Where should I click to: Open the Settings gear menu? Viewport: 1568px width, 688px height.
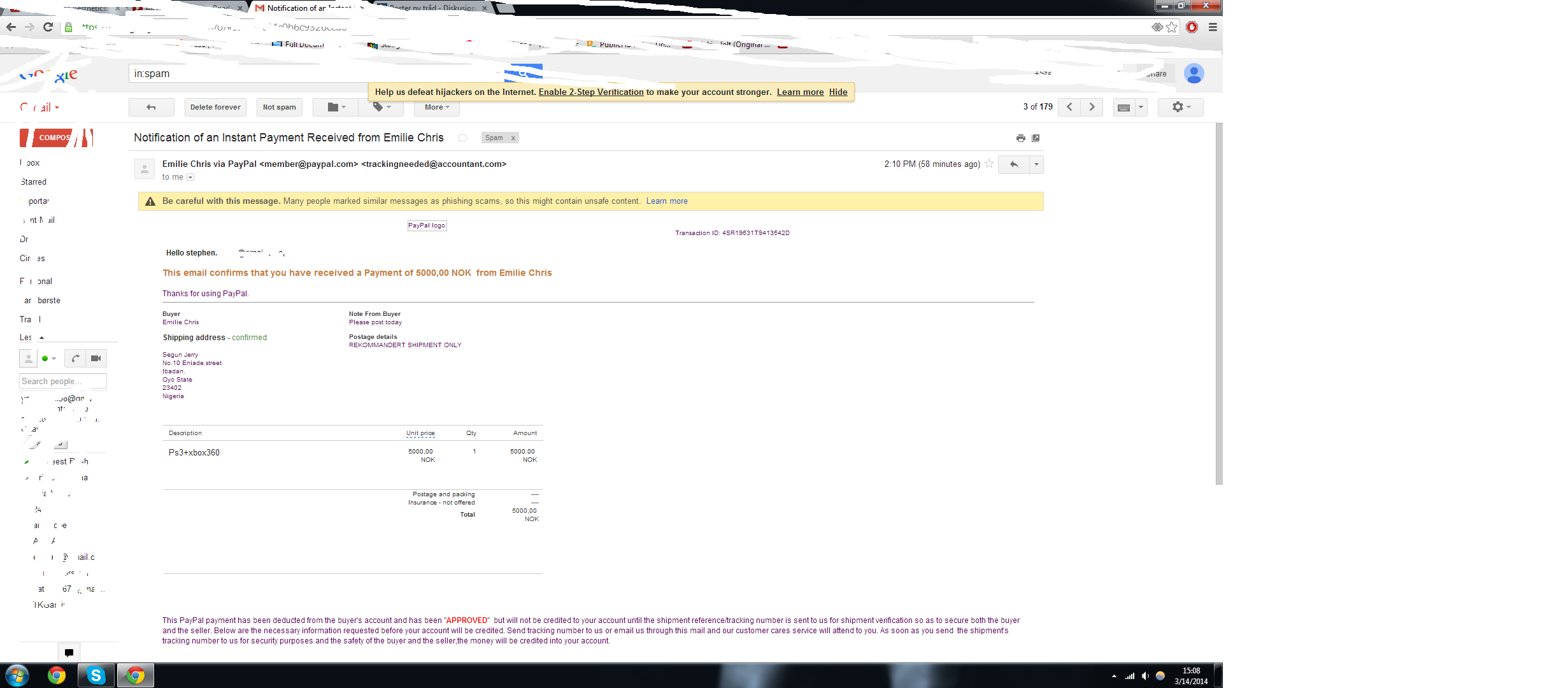click(1181, 107)
